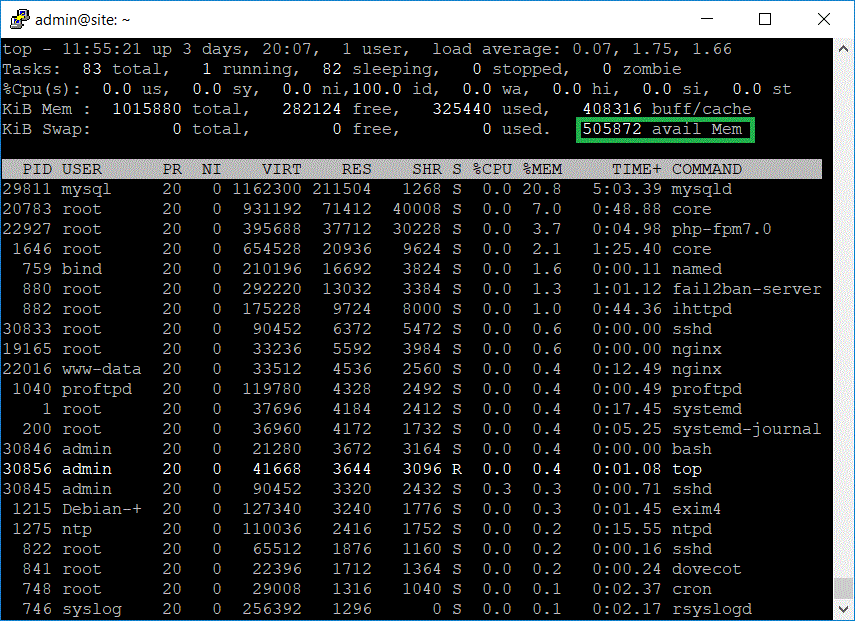Click the ihttpd command name
Image resolution: width=855 pixels, height=621 pixels.
pyautogui.click(x=702, y=309)
